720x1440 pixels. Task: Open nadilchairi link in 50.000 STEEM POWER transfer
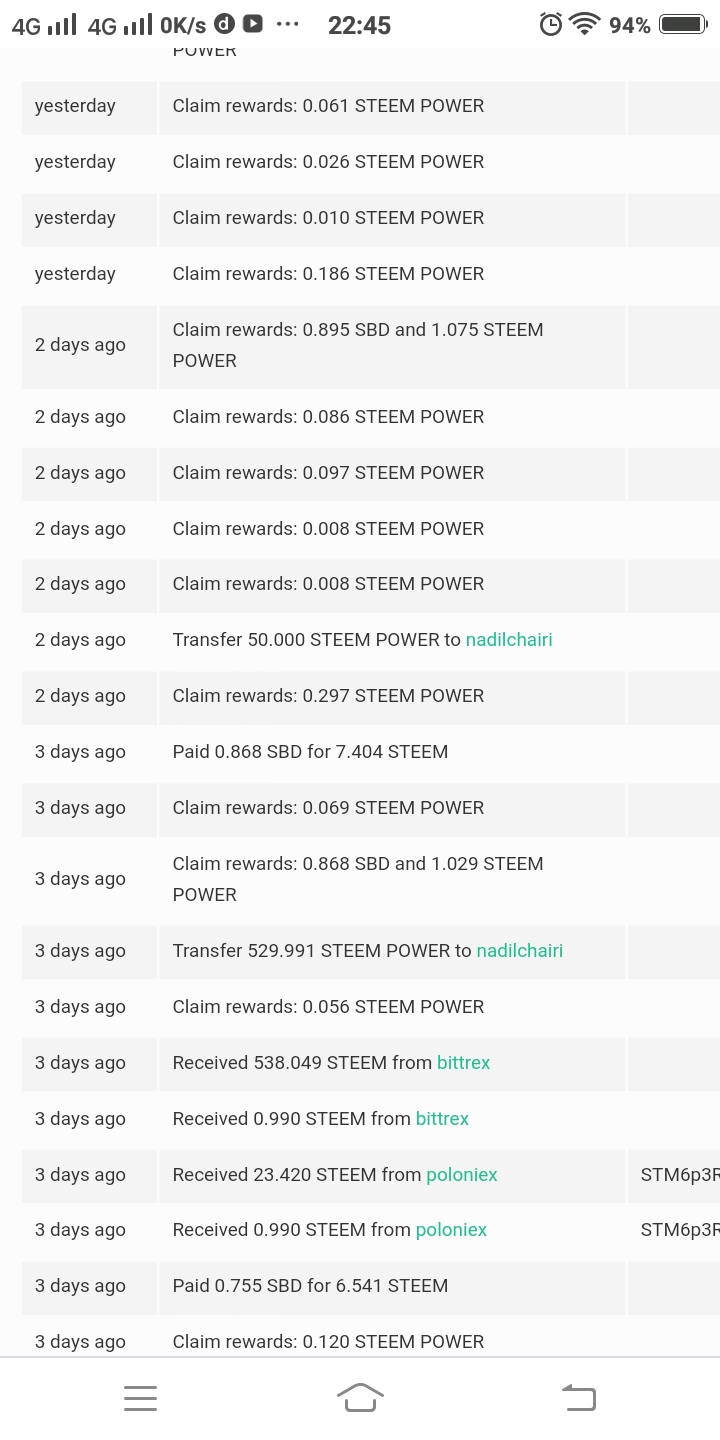coord(509,640)
